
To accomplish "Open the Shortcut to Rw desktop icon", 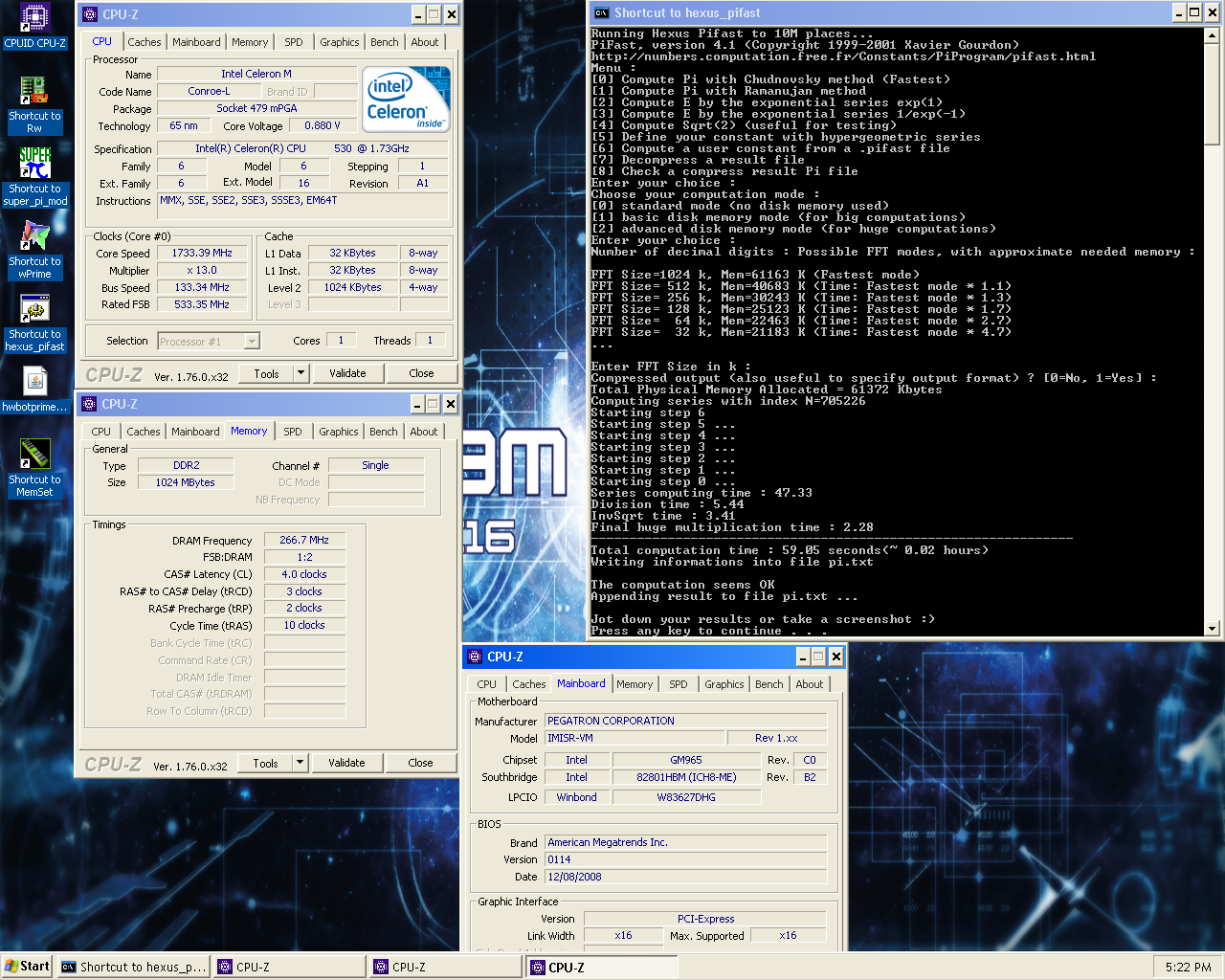I will click(34, 103).
